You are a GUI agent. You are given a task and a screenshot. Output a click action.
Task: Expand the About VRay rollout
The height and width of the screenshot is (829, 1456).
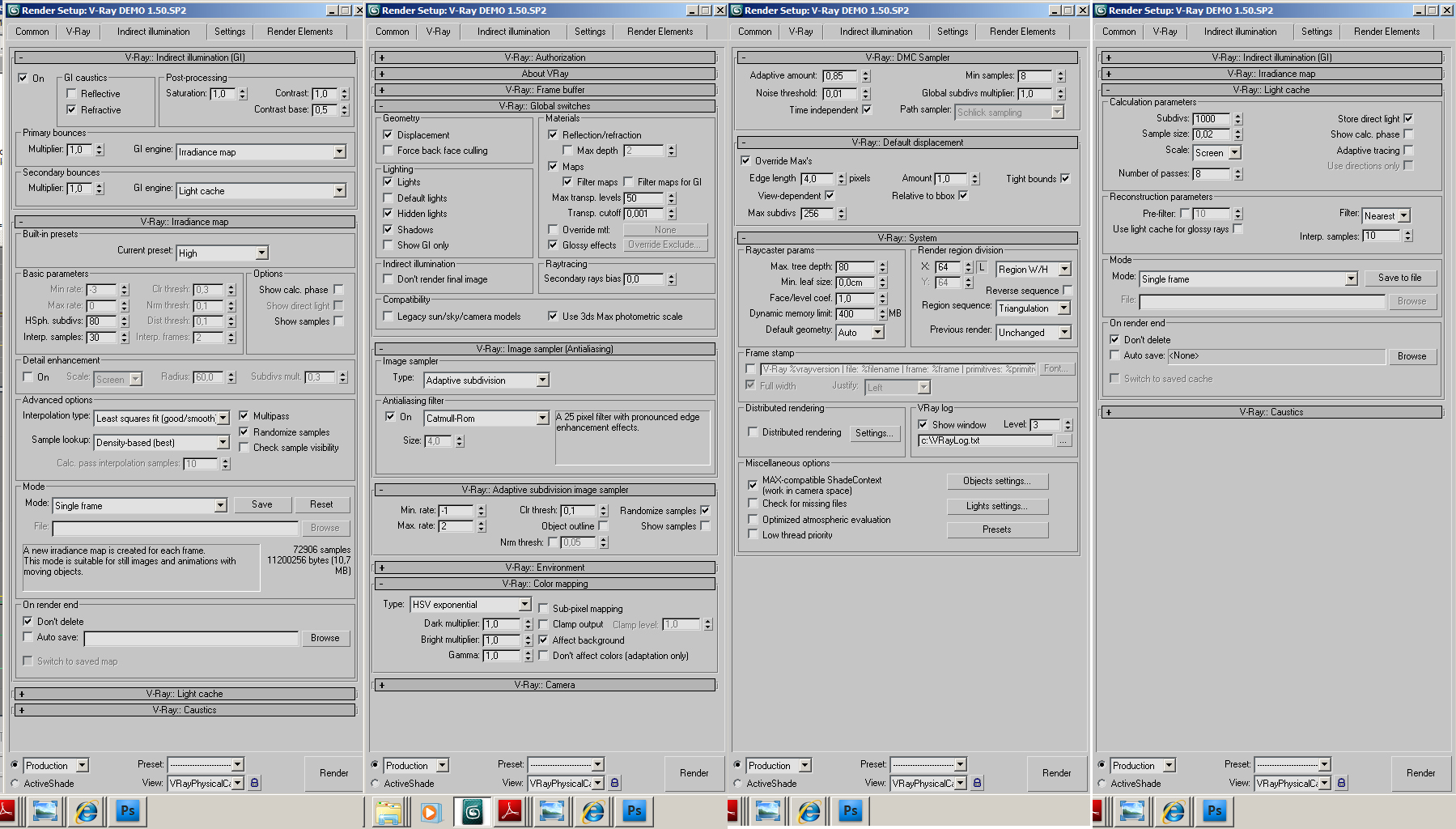(545, 74)
